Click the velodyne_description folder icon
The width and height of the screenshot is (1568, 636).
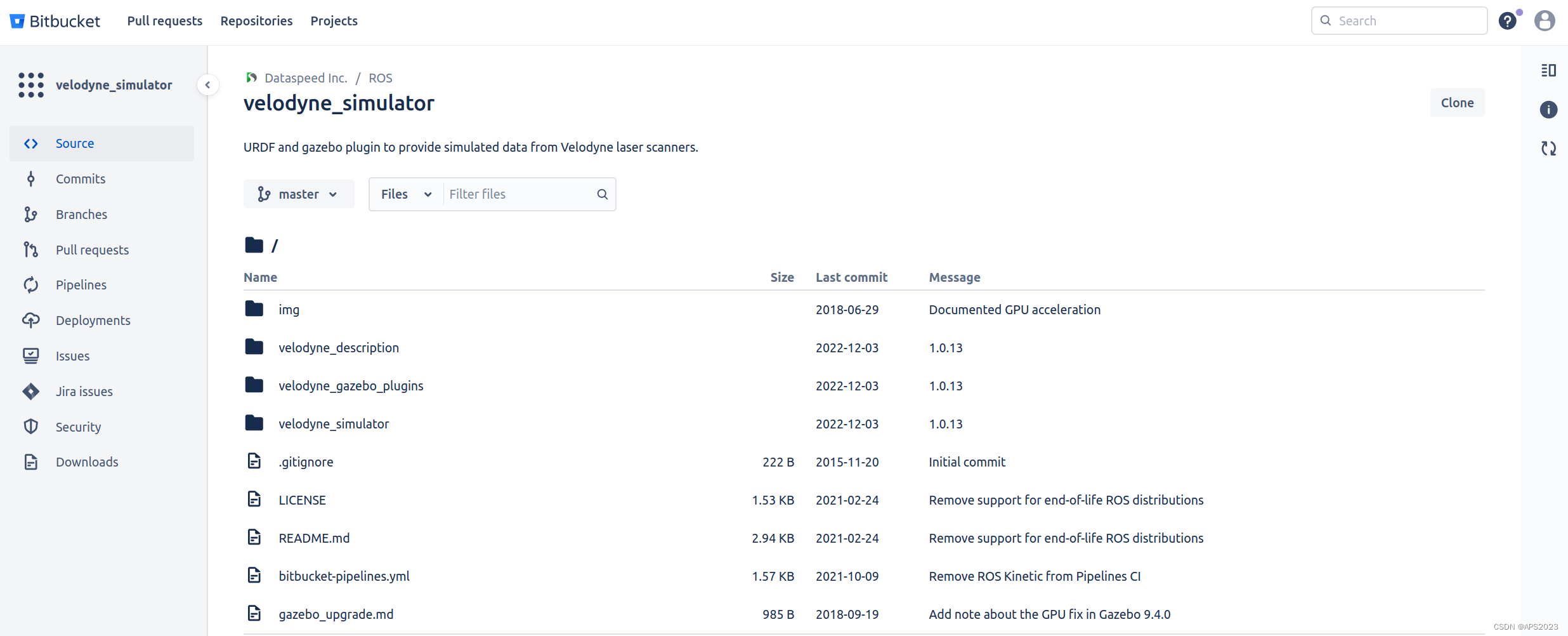pos(254,347)
